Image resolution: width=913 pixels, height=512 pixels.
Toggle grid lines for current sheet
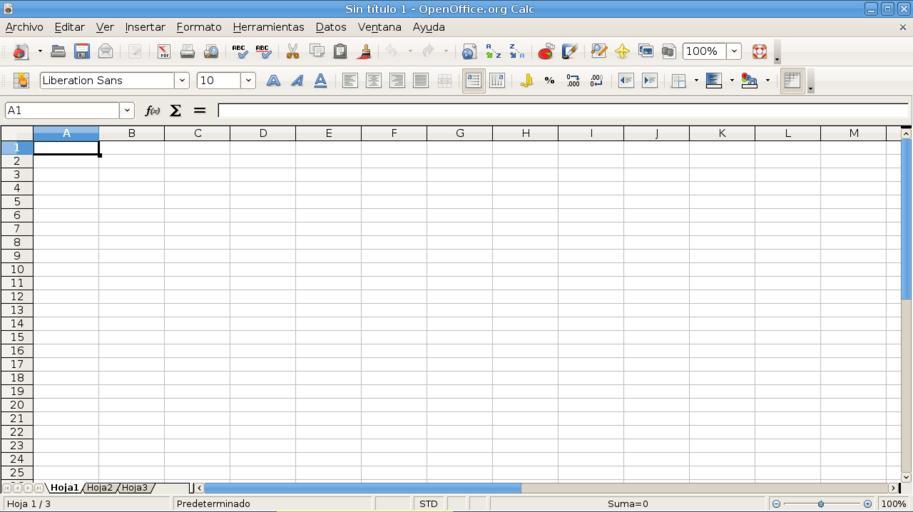tap(792, 81)
